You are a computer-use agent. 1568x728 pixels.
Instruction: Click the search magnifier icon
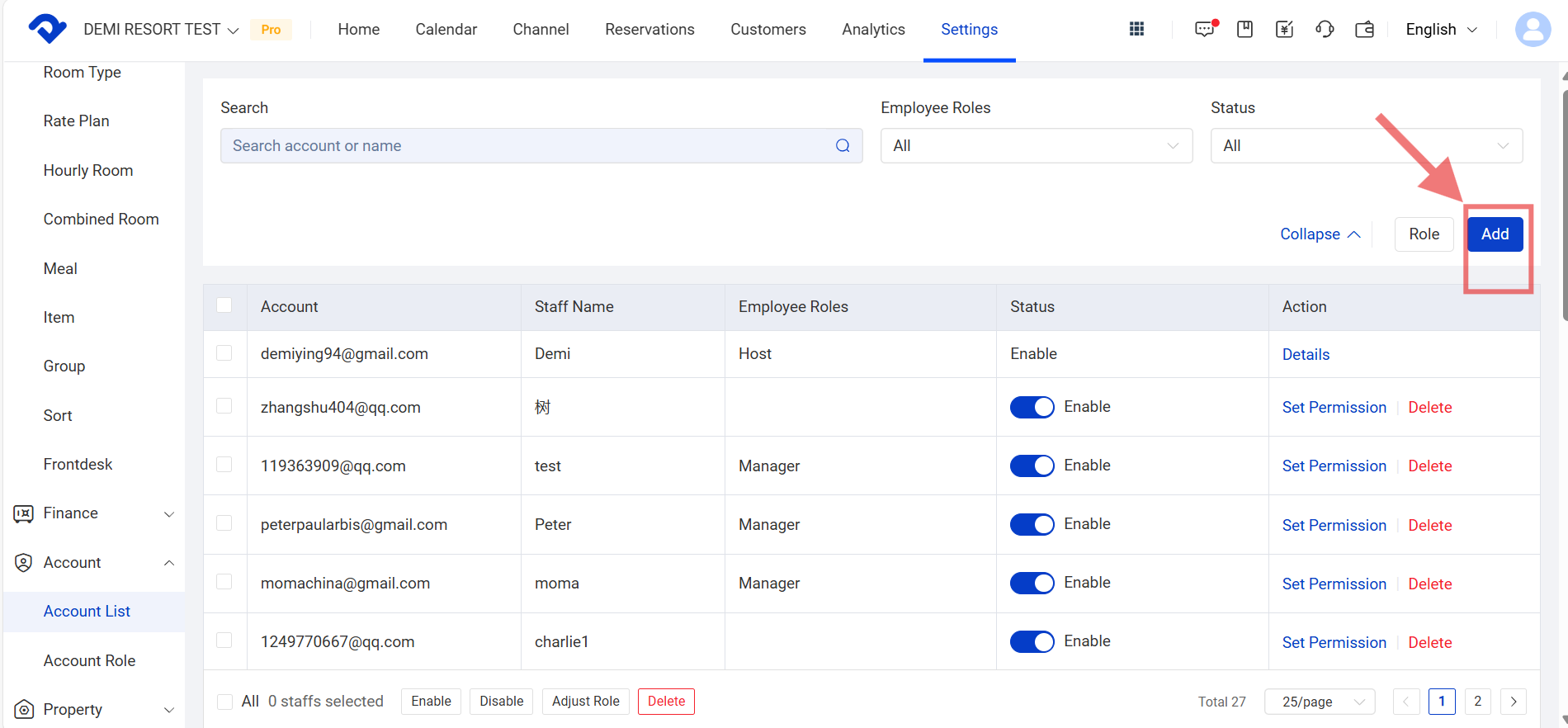pyautogui.click(x=842, y=146)
